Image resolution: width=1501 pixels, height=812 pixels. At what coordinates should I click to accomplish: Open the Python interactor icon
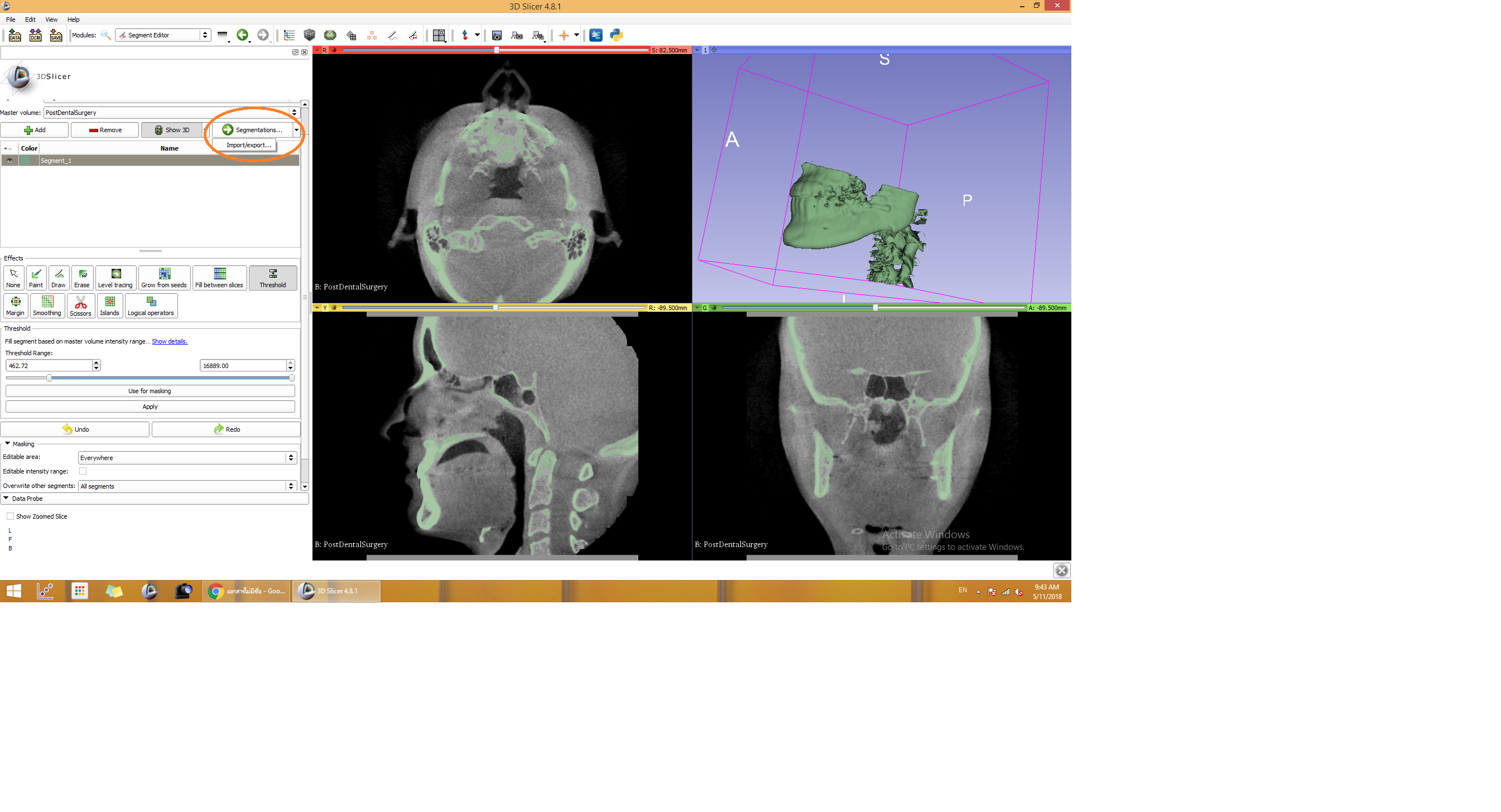point(617,36)
